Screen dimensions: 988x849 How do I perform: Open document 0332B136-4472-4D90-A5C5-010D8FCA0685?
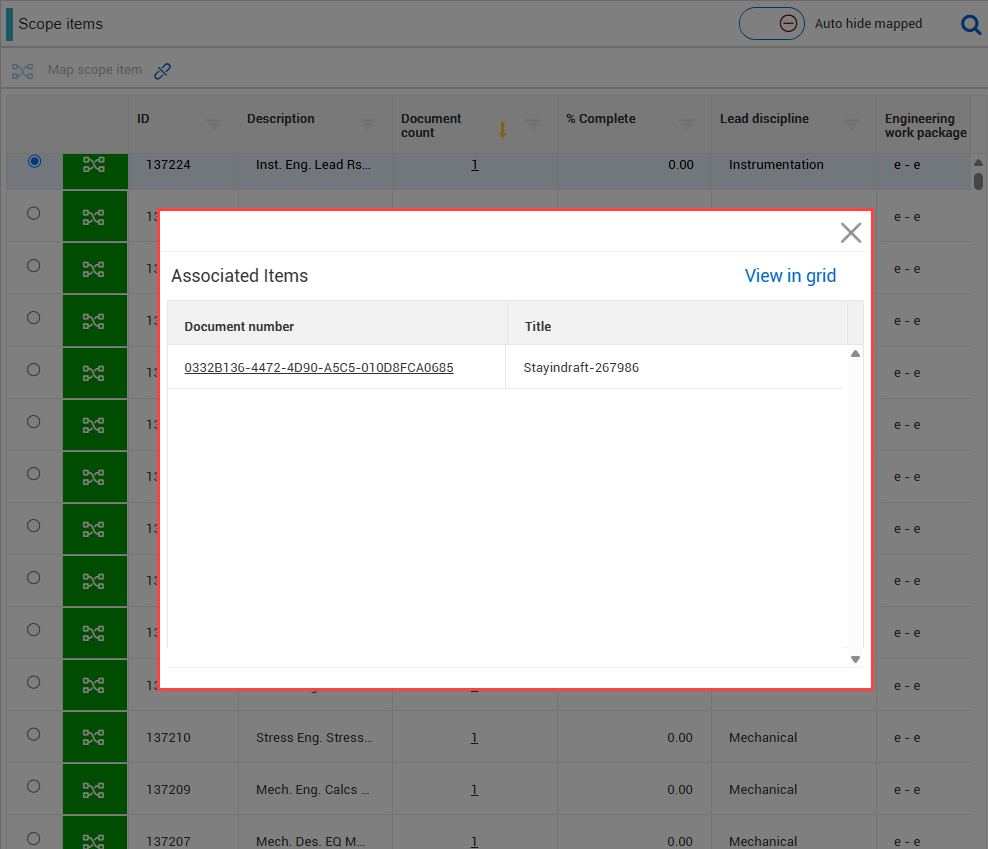click(318, 368)
